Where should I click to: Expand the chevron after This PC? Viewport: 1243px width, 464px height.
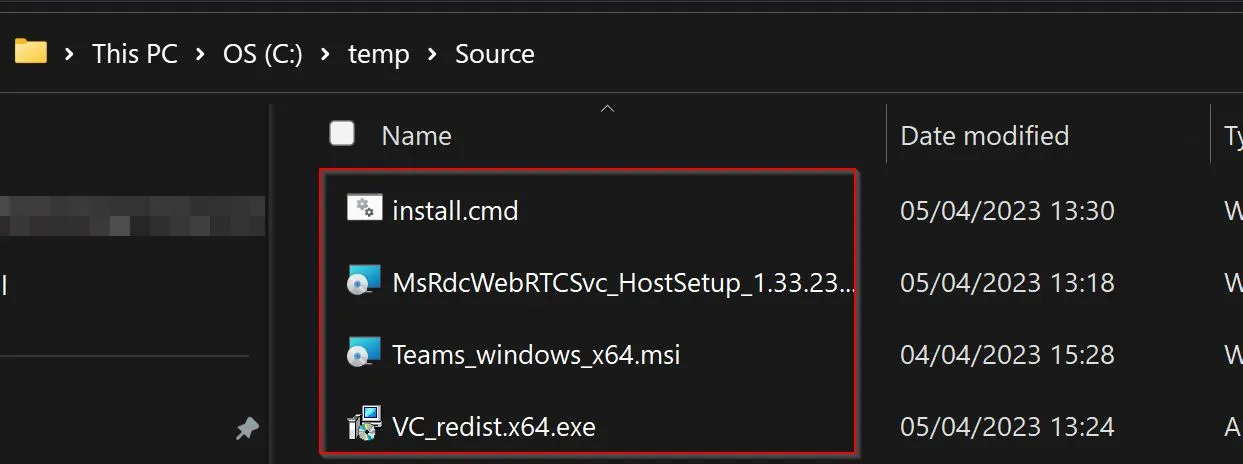201,54
